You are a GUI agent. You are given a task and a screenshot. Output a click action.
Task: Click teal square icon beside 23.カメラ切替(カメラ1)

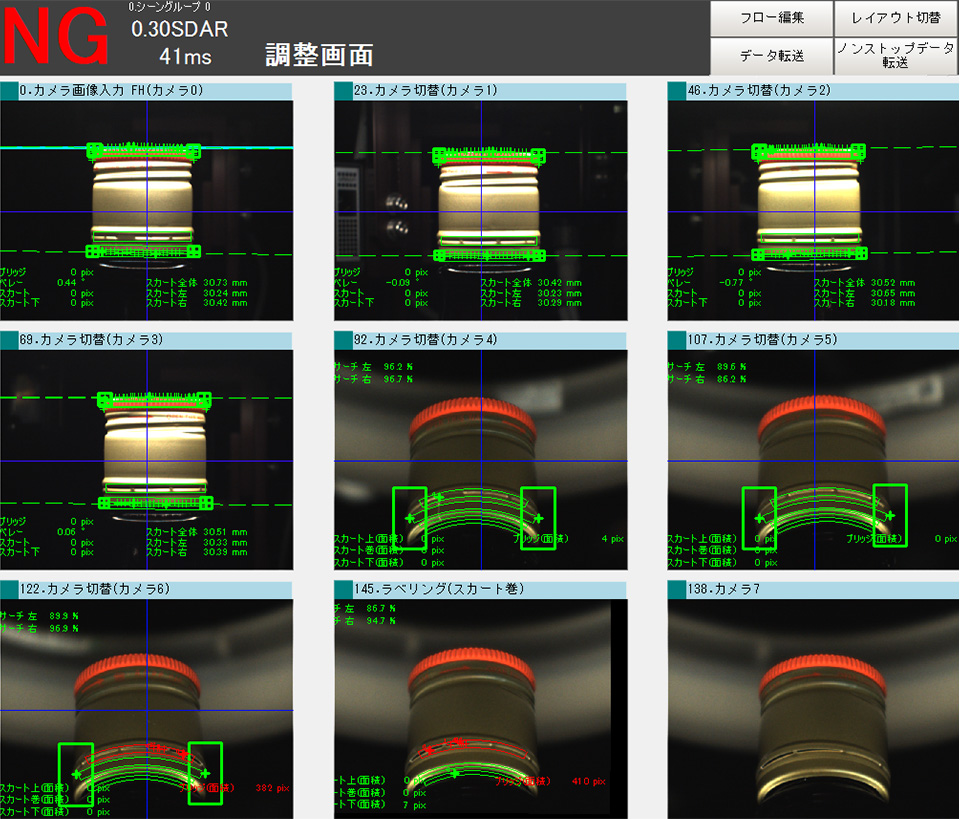pyautogui.click(x=343, y=91)
